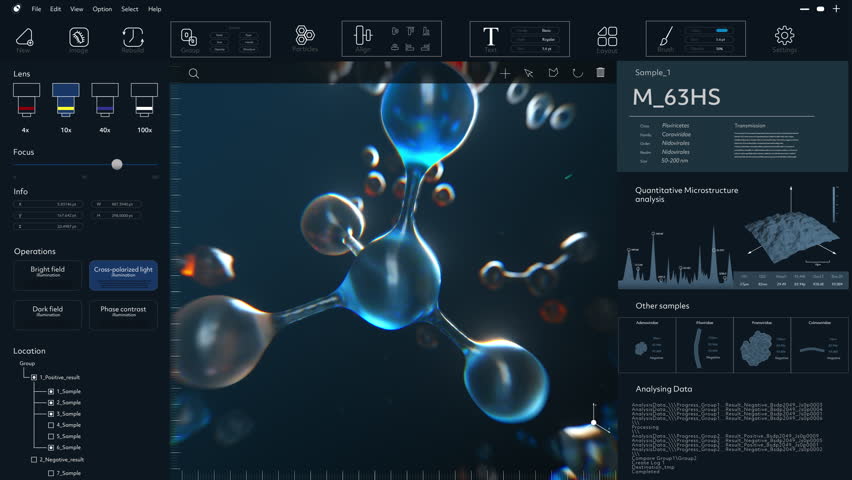
Task: Open the third Other samples thumbnail
Action: click(762, 345)
